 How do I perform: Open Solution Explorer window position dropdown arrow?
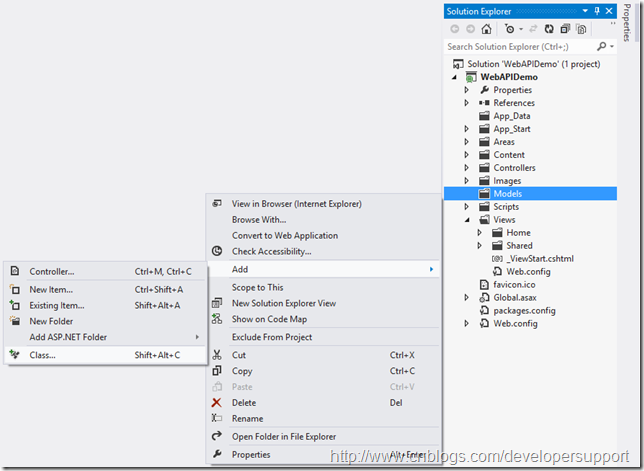(x=585, y=11)
